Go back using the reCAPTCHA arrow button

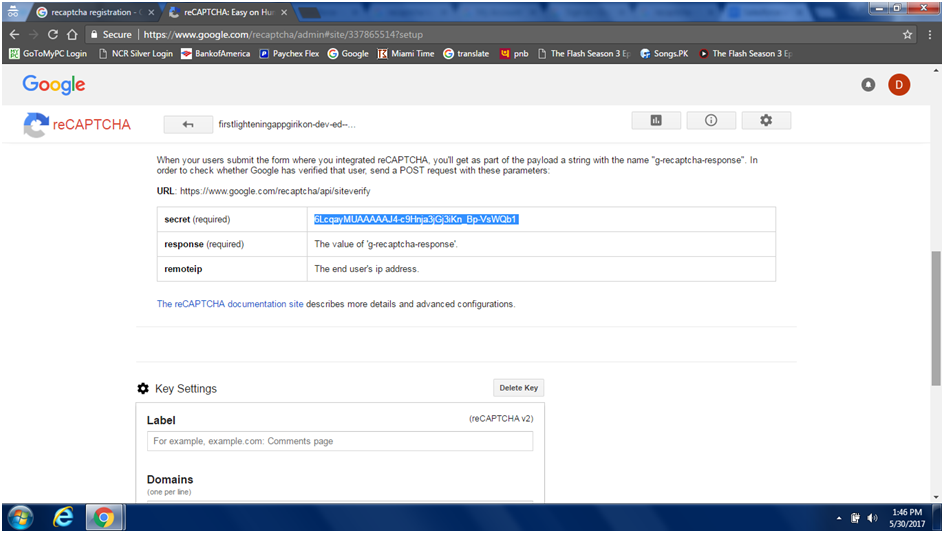[x=189, y=124]
